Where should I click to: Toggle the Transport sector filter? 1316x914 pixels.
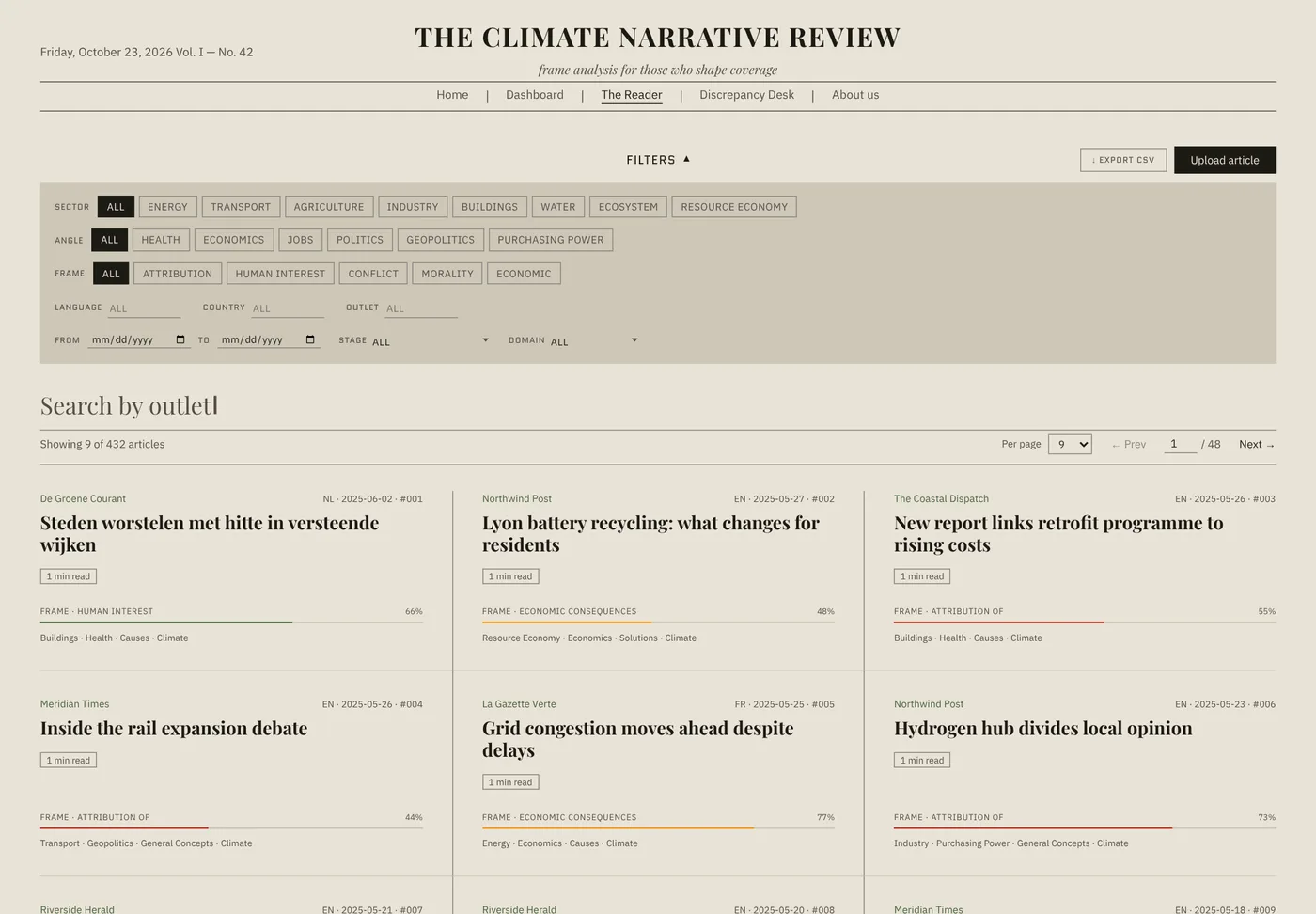point(241,207)
